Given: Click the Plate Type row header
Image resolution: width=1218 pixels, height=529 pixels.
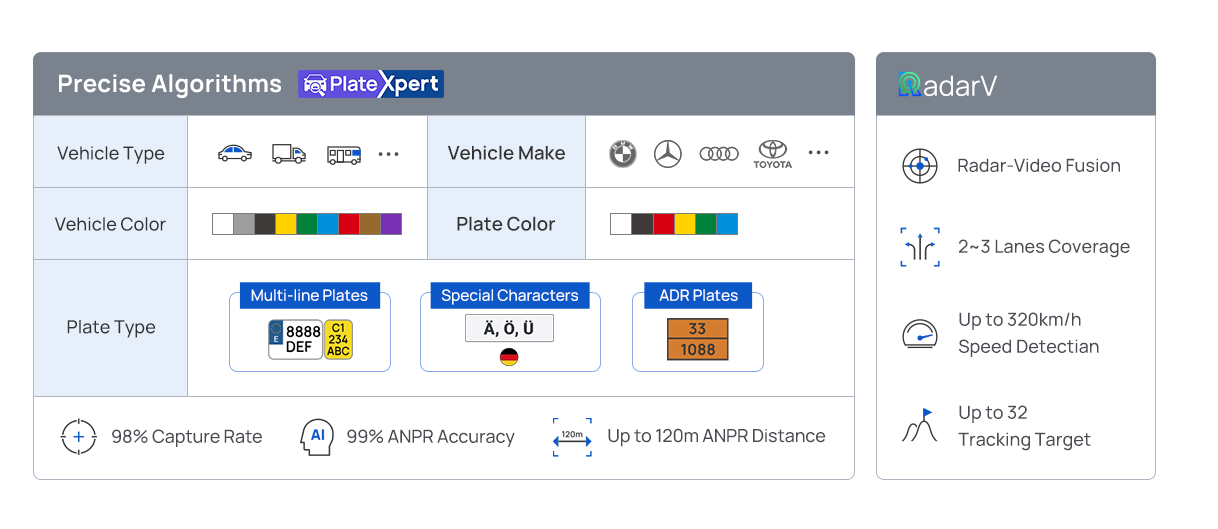Looking at the screenshot, I should pyautogui.click(x=111, y=328).
